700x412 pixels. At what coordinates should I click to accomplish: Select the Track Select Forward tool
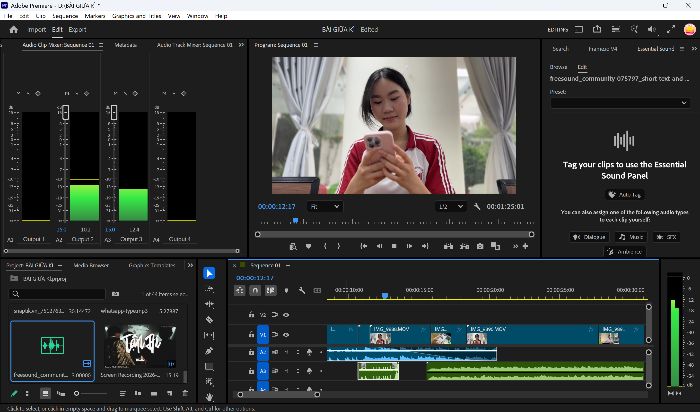(x=209, y=289)
